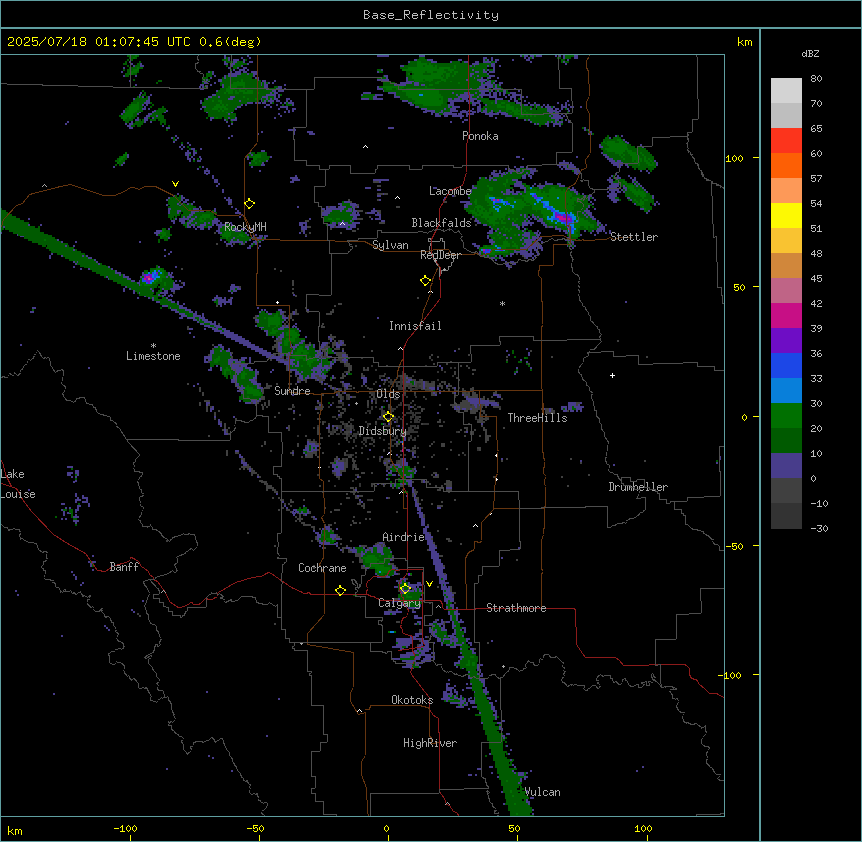The height and width of the screenshot is (842, 862).
Task: Click the RockyMH city label
Action: click(245, 226)
